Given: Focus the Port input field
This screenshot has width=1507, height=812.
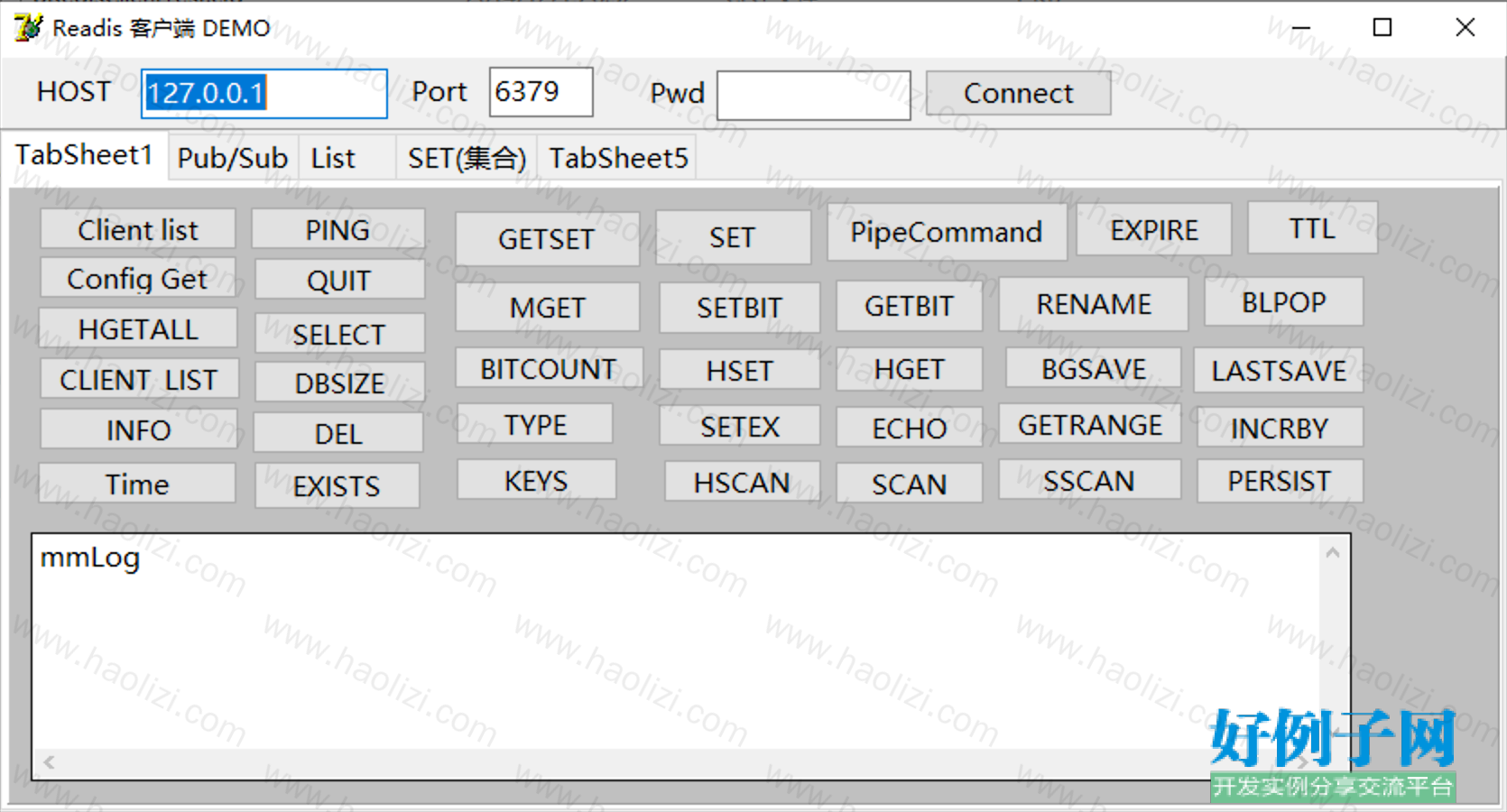Looking at the screenshot, I should tap(541, 92).
